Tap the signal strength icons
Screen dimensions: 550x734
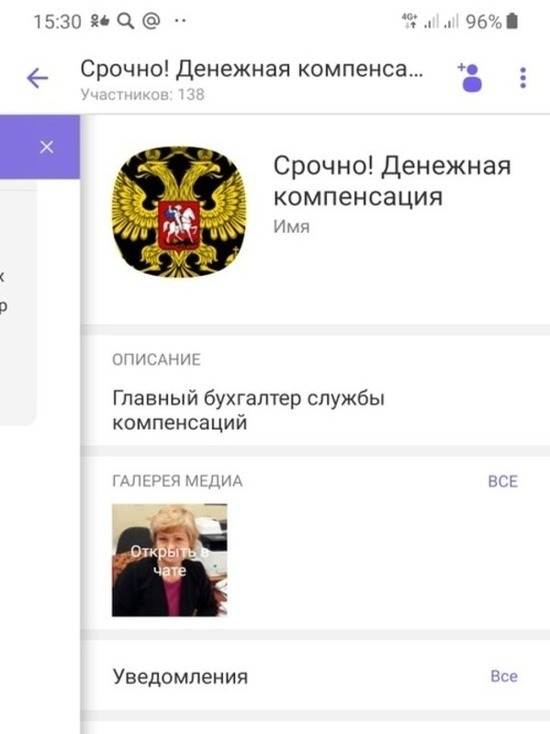tap(441, 21)
